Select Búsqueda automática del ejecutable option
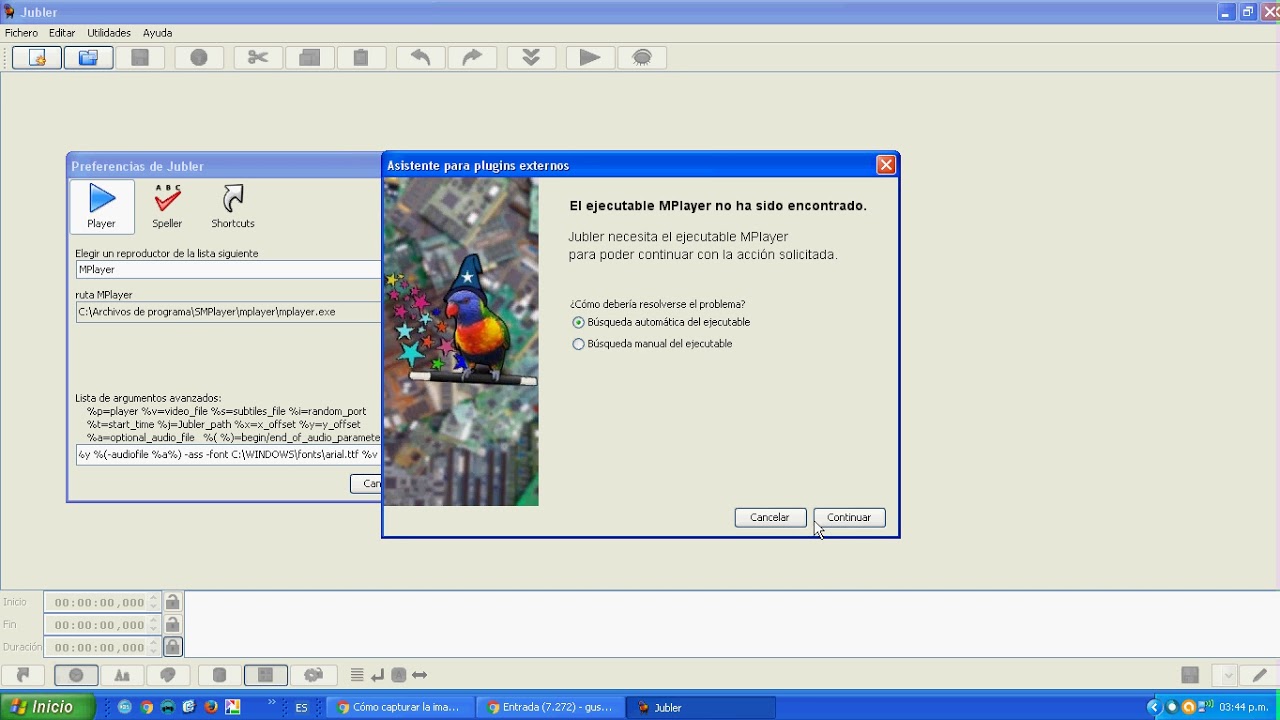The image size is (1280, 720). pyautogui.click(x=661, y=323)
